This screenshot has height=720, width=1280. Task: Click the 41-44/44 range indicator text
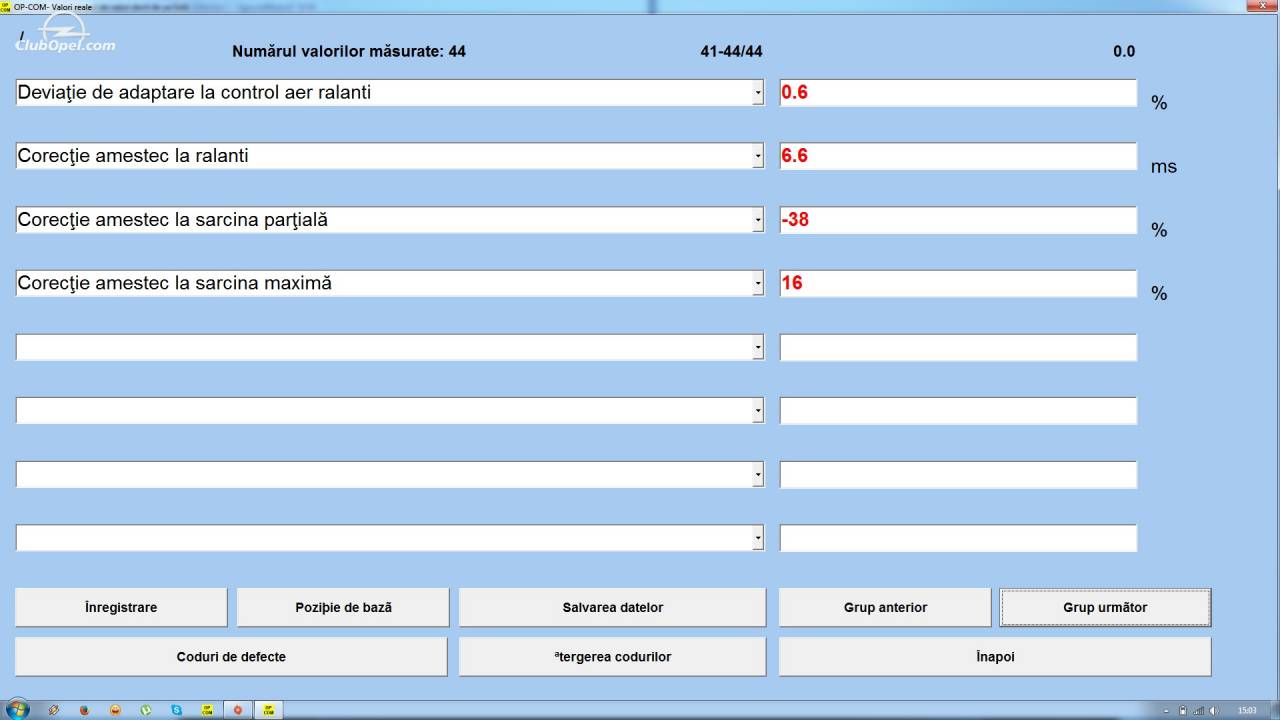point(731,51)
